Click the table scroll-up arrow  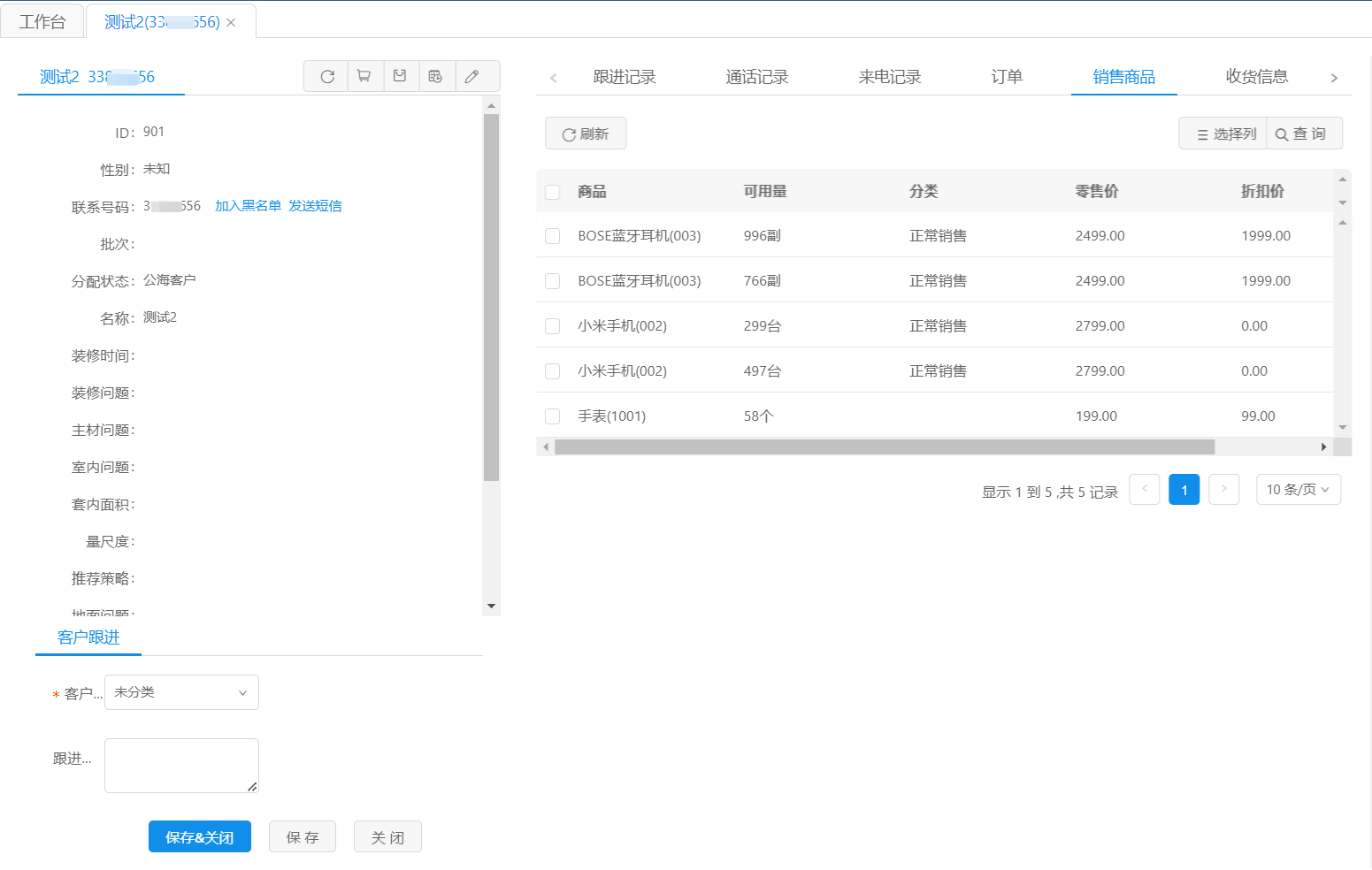pyautogui.click(x=1343, y=223)
